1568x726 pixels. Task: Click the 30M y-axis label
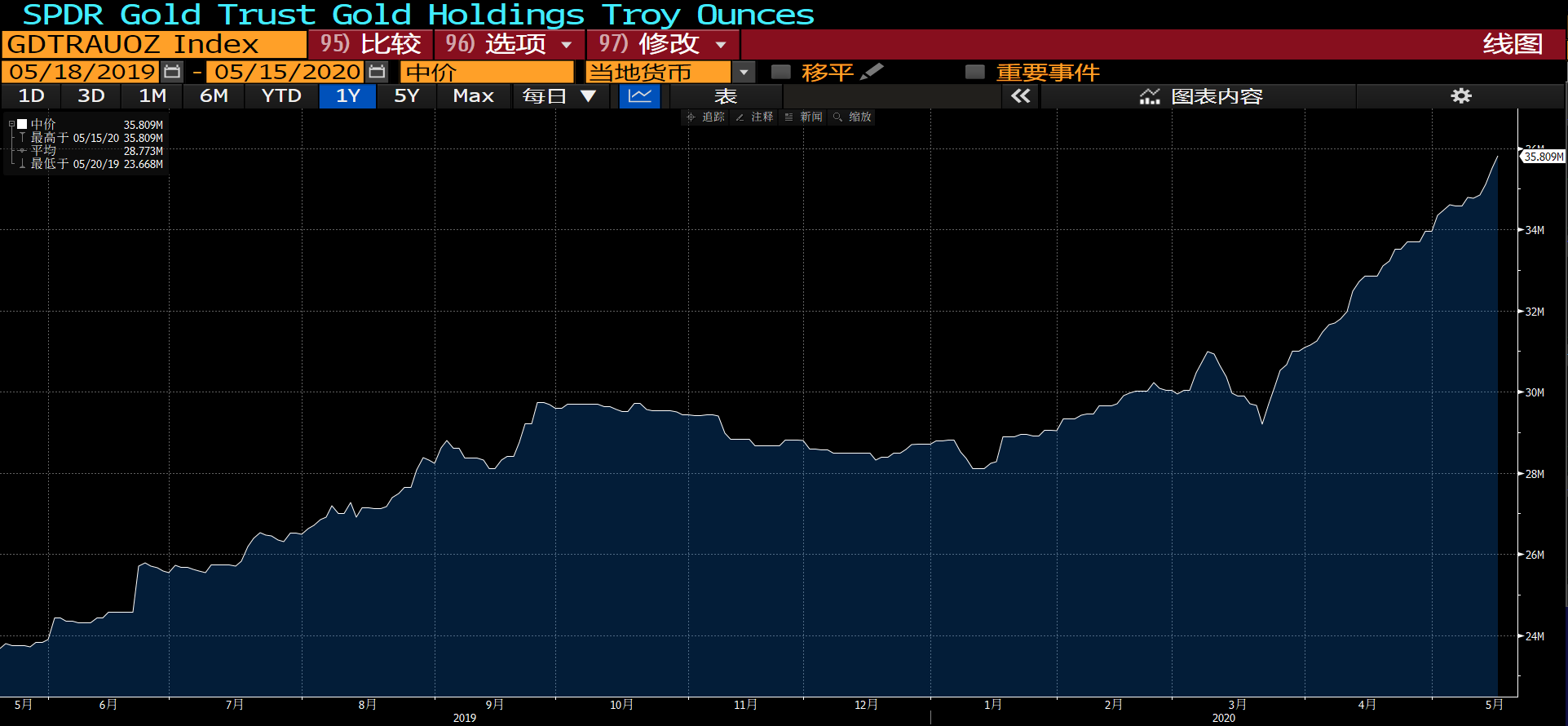[1535, 392]
